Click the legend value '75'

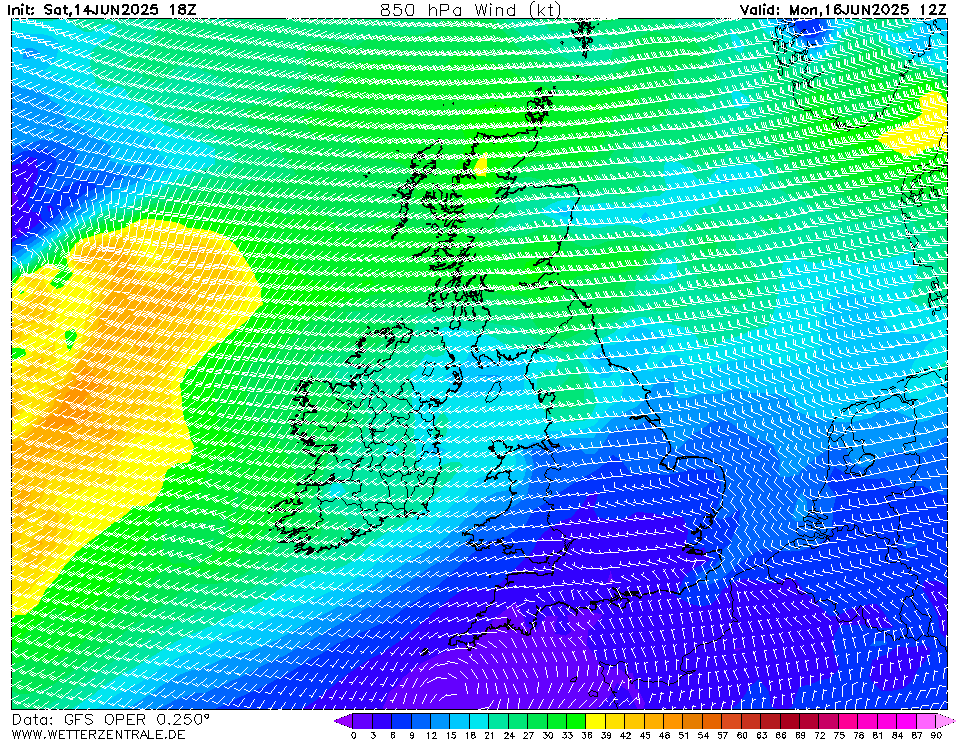(x=839, y=735)
